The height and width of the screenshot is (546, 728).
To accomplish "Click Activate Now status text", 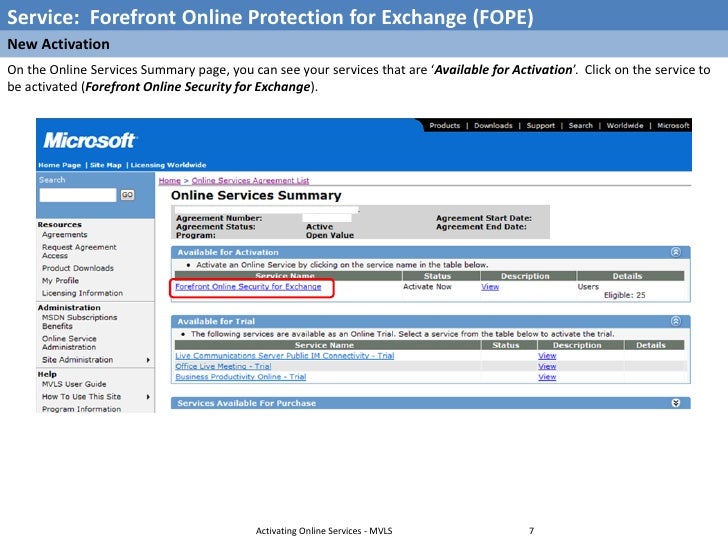I will click(427, 287).
